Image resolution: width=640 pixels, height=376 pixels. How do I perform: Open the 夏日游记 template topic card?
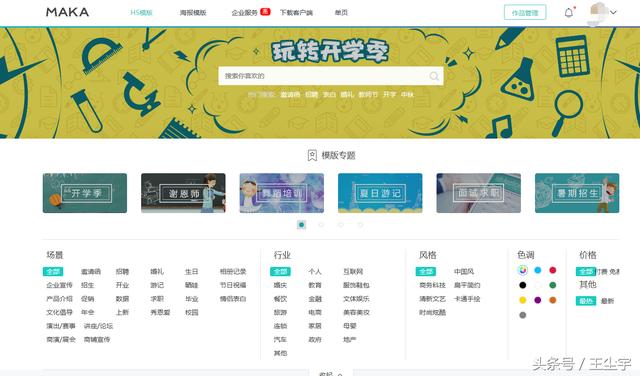click(380, 193)
